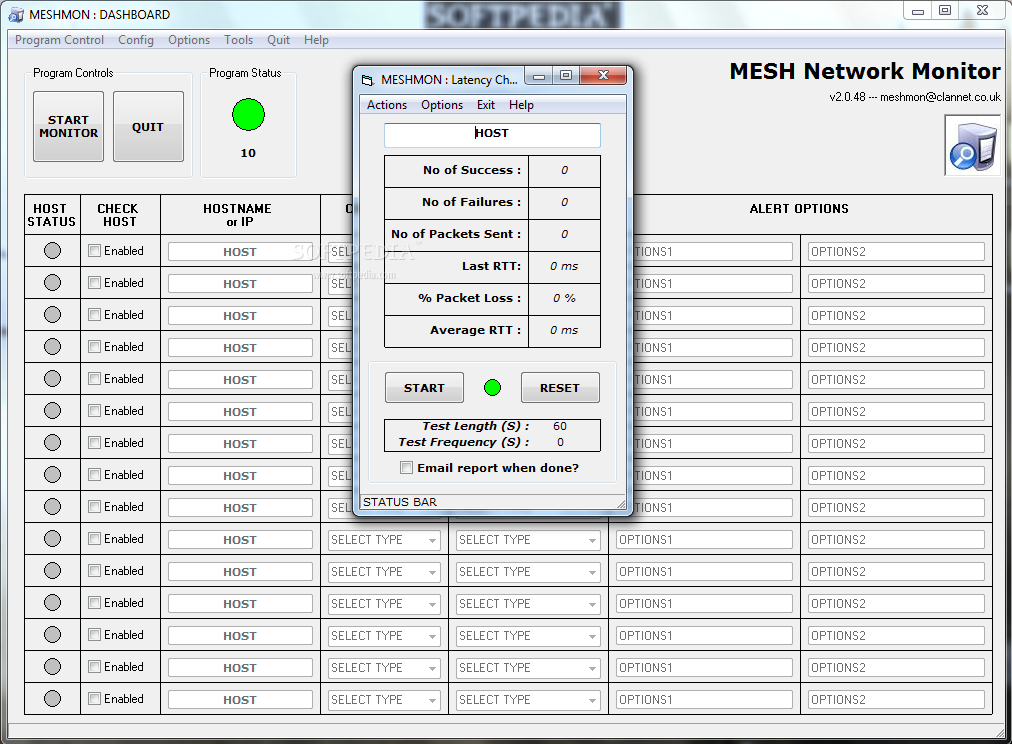Check 'Email report when done?' box
Image resolution: width=1012 pixels, height=744 pixels.
406,468
